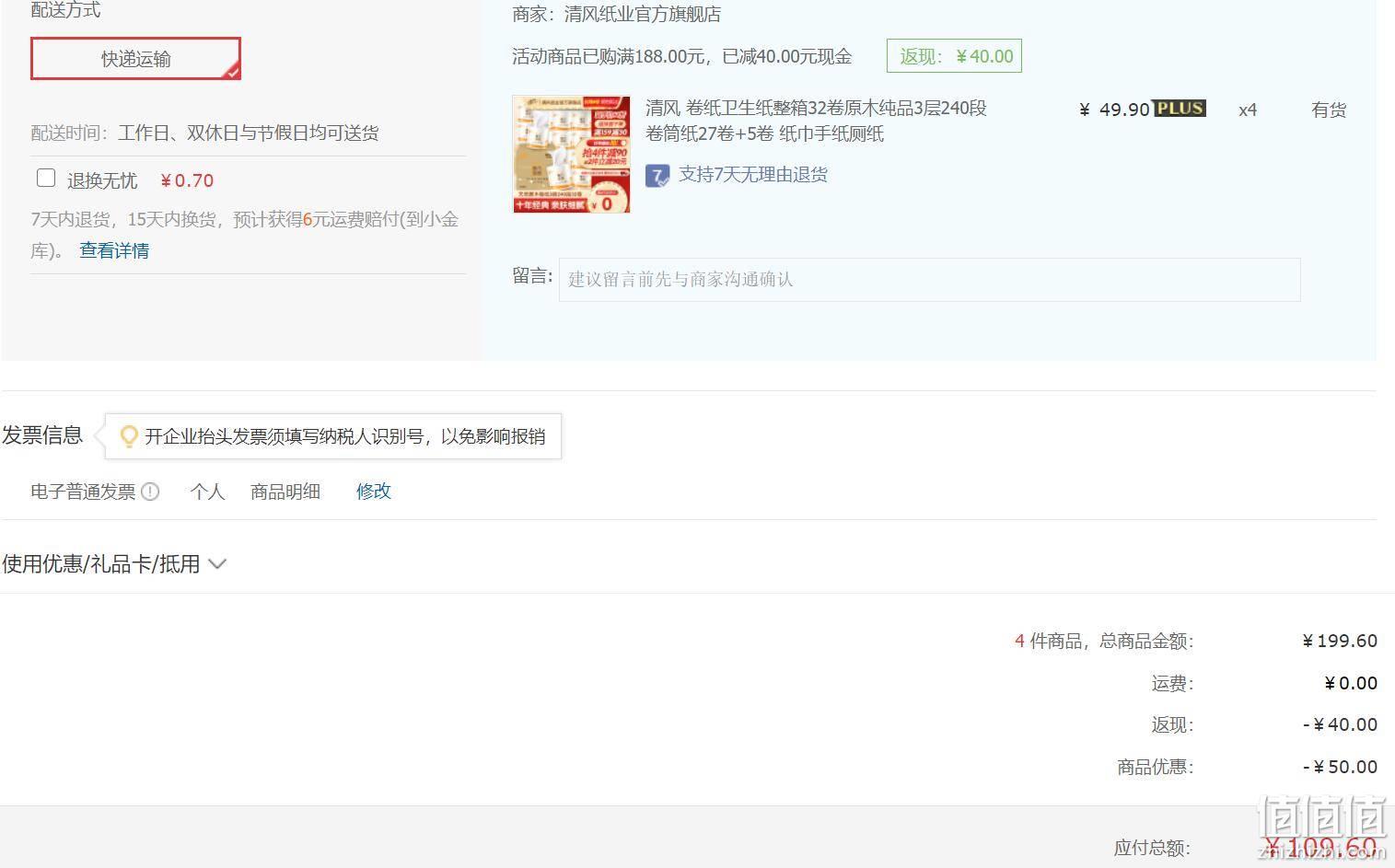Click 修改 to edit invoice info
The height and width of the screenshot is (868, 1395).
(x=374, y=491)
